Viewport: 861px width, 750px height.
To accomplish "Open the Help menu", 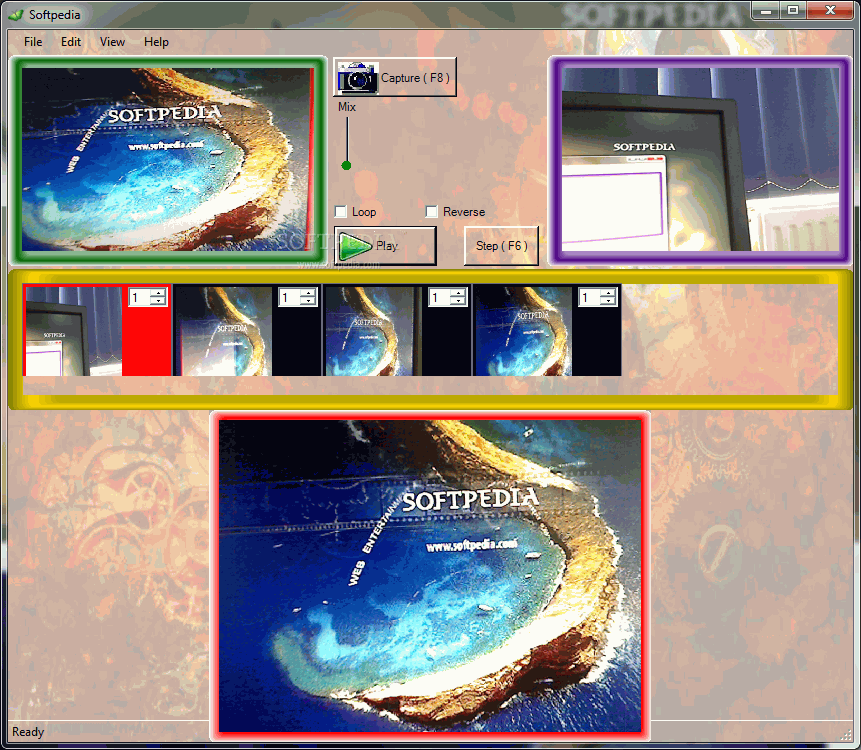I will pyautogui.click(x=156, y=42).
